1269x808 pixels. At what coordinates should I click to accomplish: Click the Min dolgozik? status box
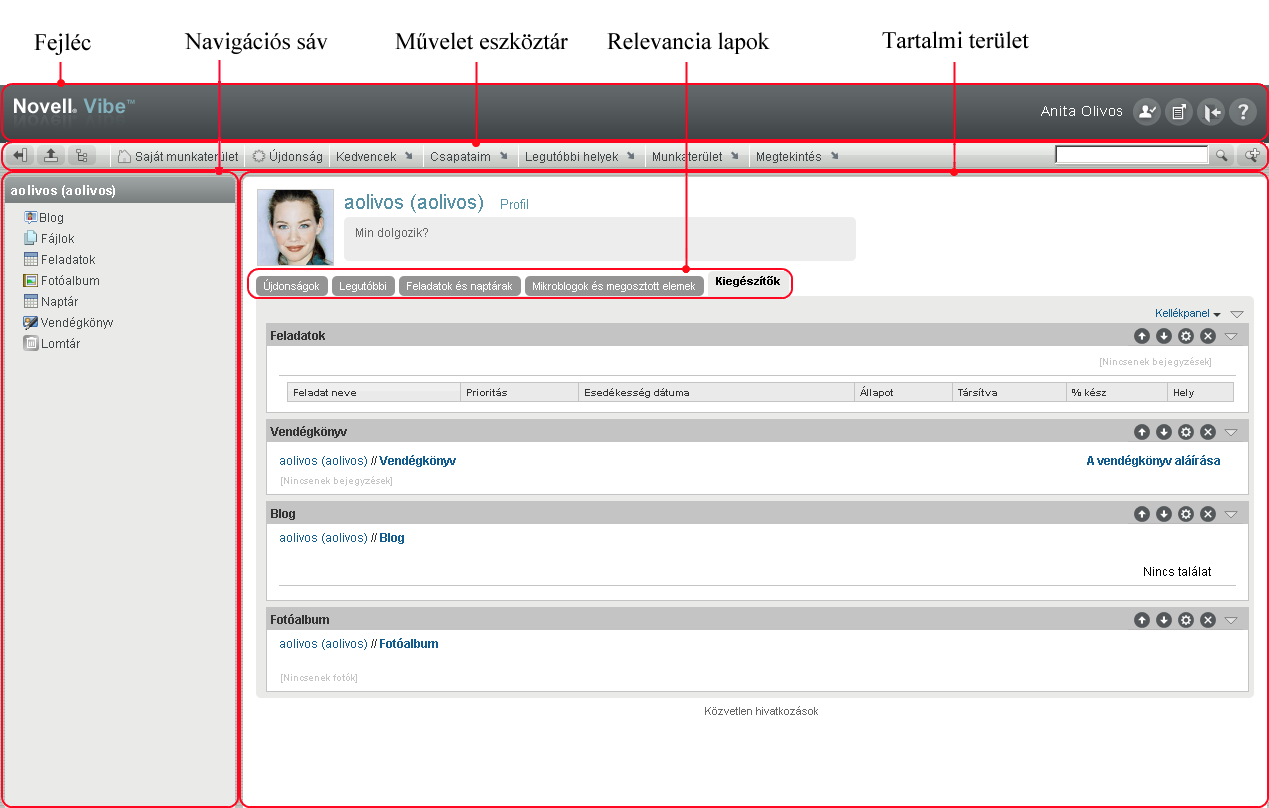coord(600,239)
